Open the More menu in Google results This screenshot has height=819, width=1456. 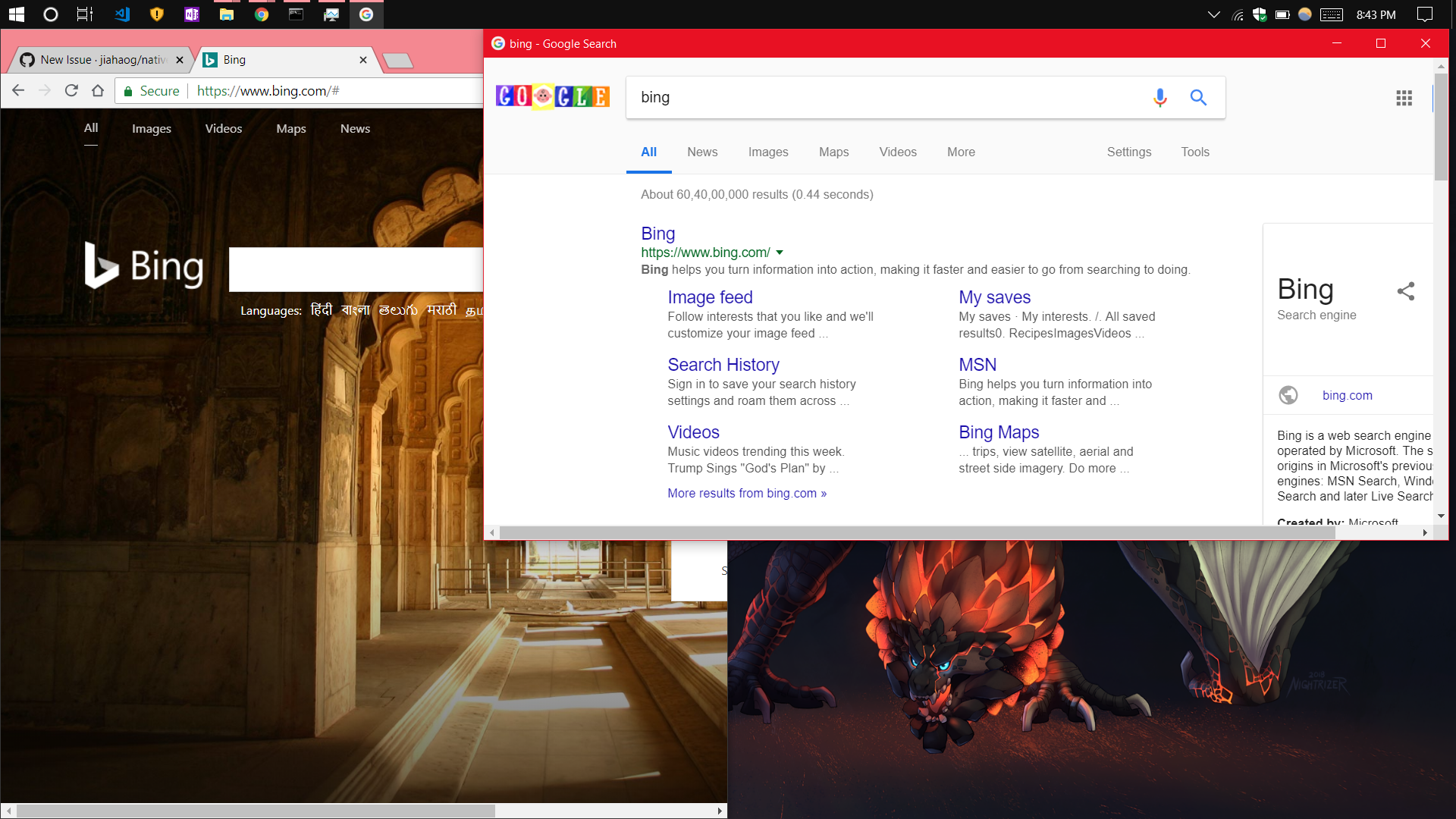961,152
